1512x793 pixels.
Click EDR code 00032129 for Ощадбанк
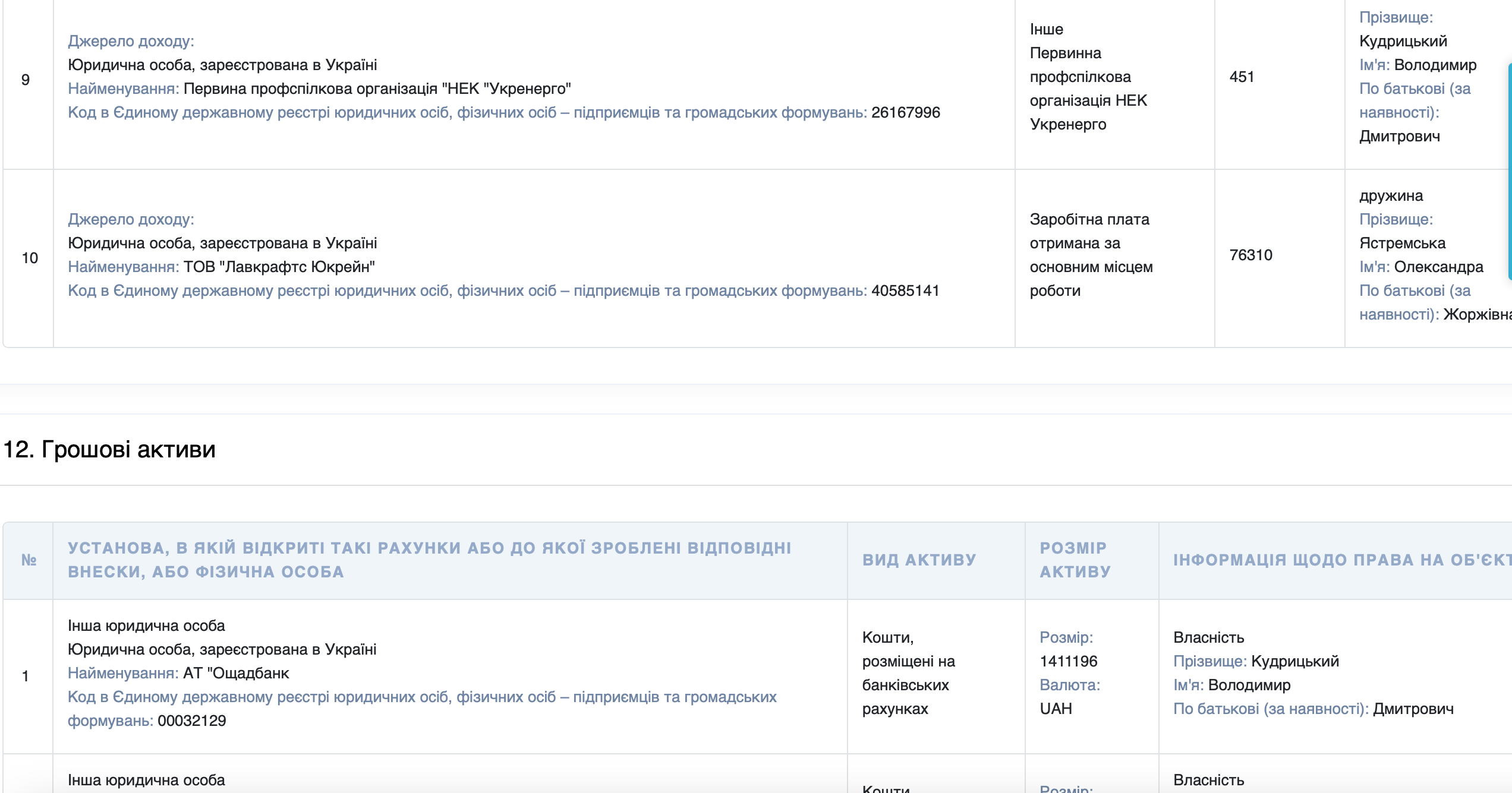click(191, 721)
